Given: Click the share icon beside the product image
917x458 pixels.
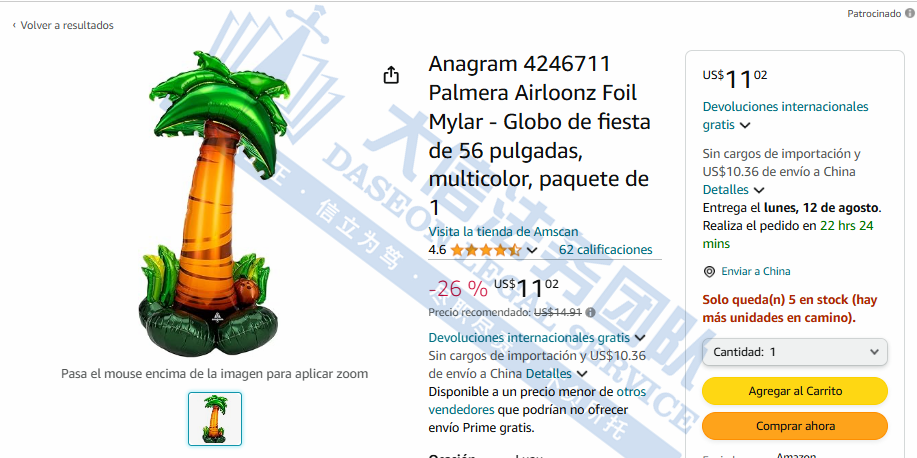Looking at the screenshot, I should click(x=391, y=74).
